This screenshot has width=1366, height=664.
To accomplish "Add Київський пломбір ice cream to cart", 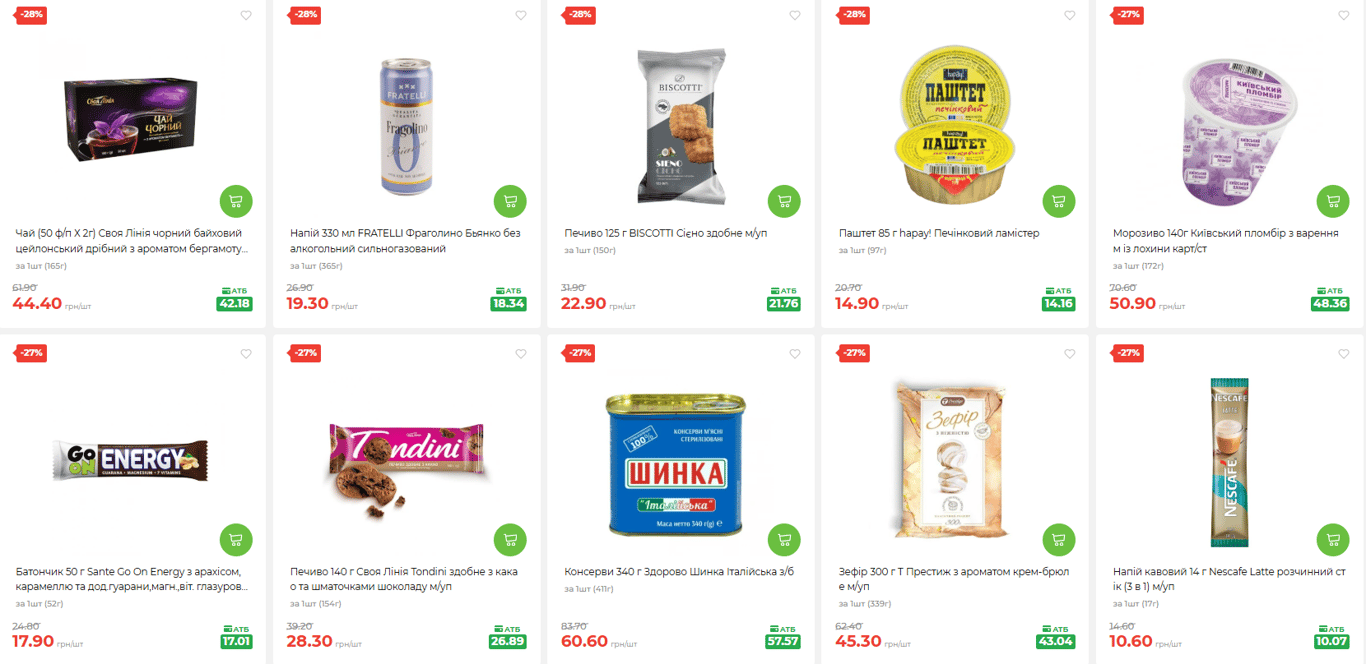I will point(1333,201).
